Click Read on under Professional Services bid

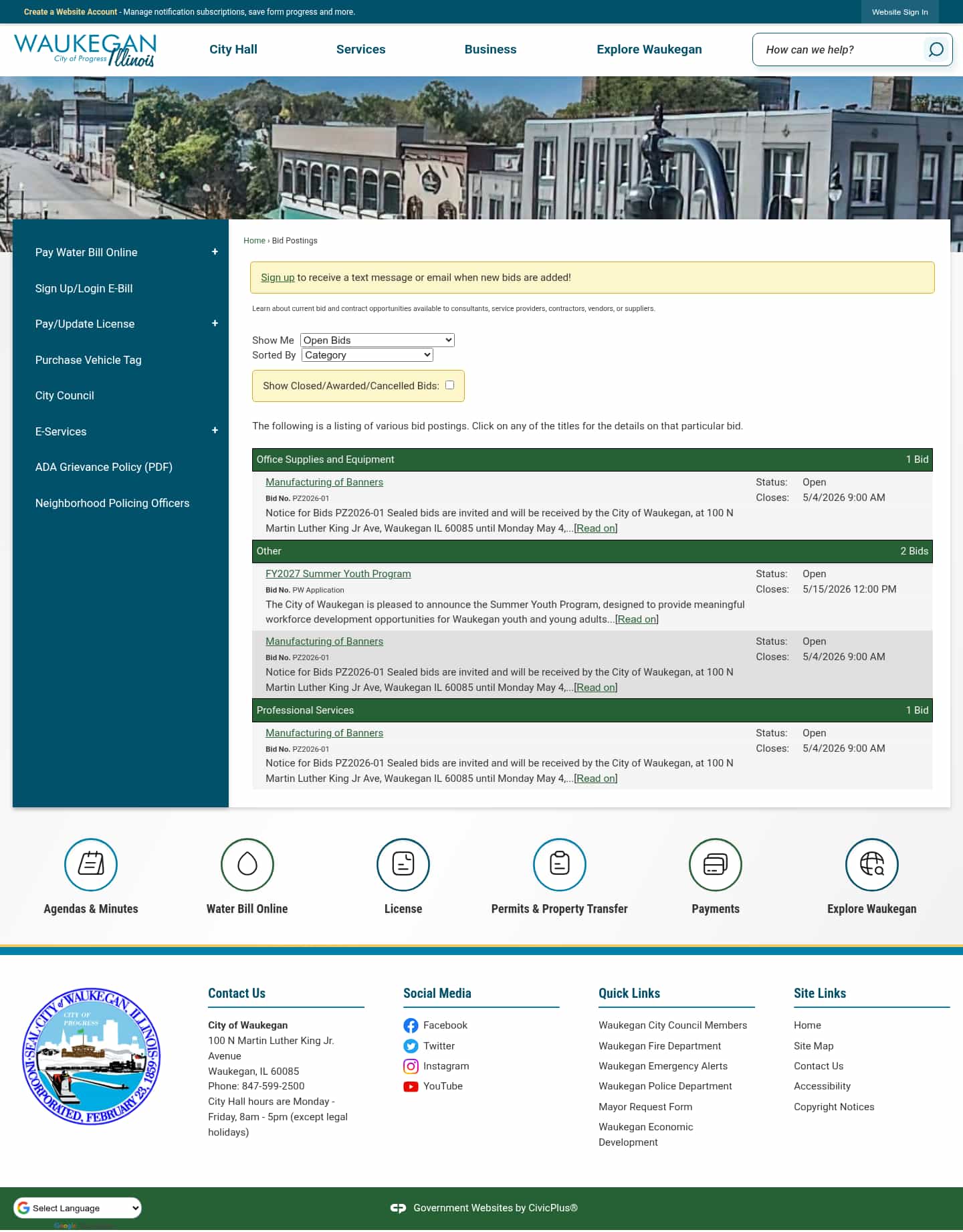596,779
